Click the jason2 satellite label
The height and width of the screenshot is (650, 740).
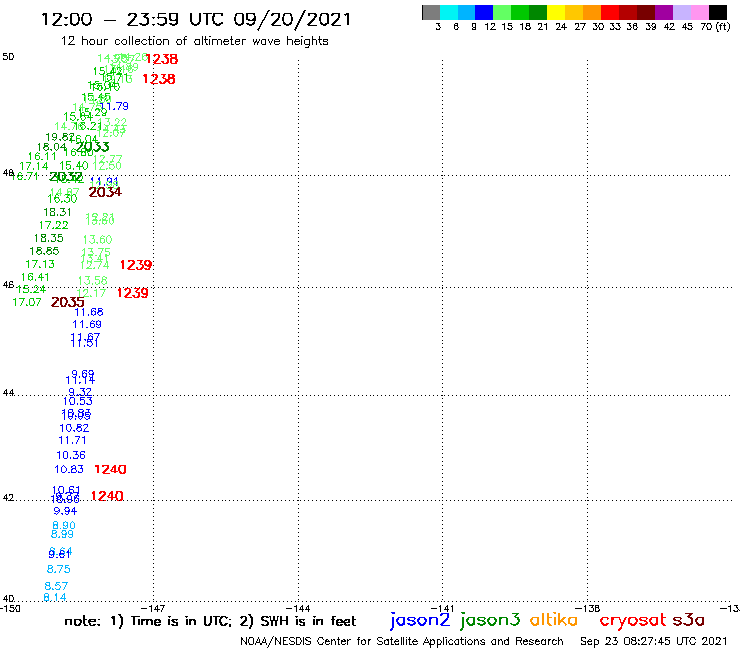click(420, 620)
